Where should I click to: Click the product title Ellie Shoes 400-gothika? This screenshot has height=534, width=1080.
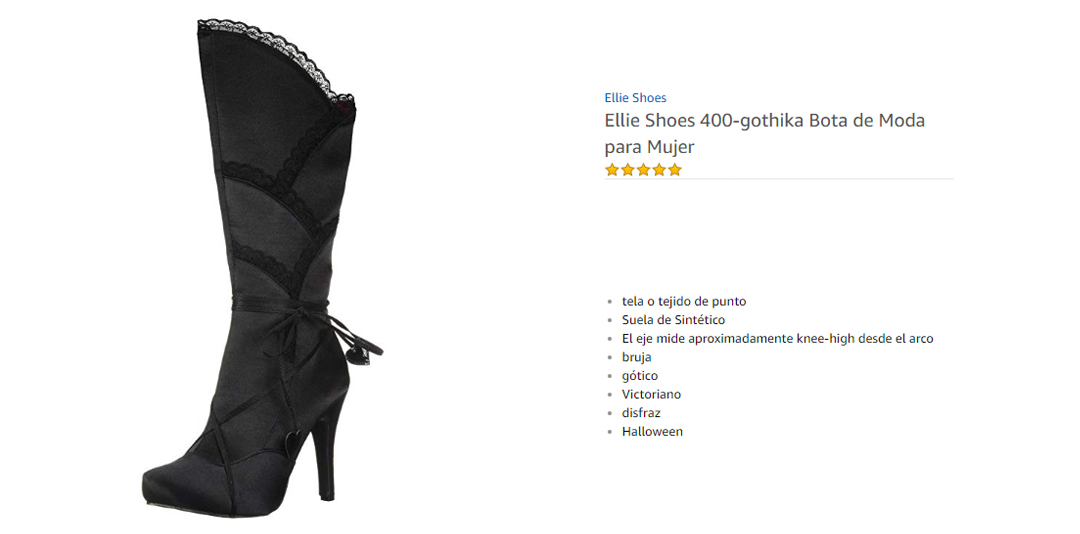765,133
